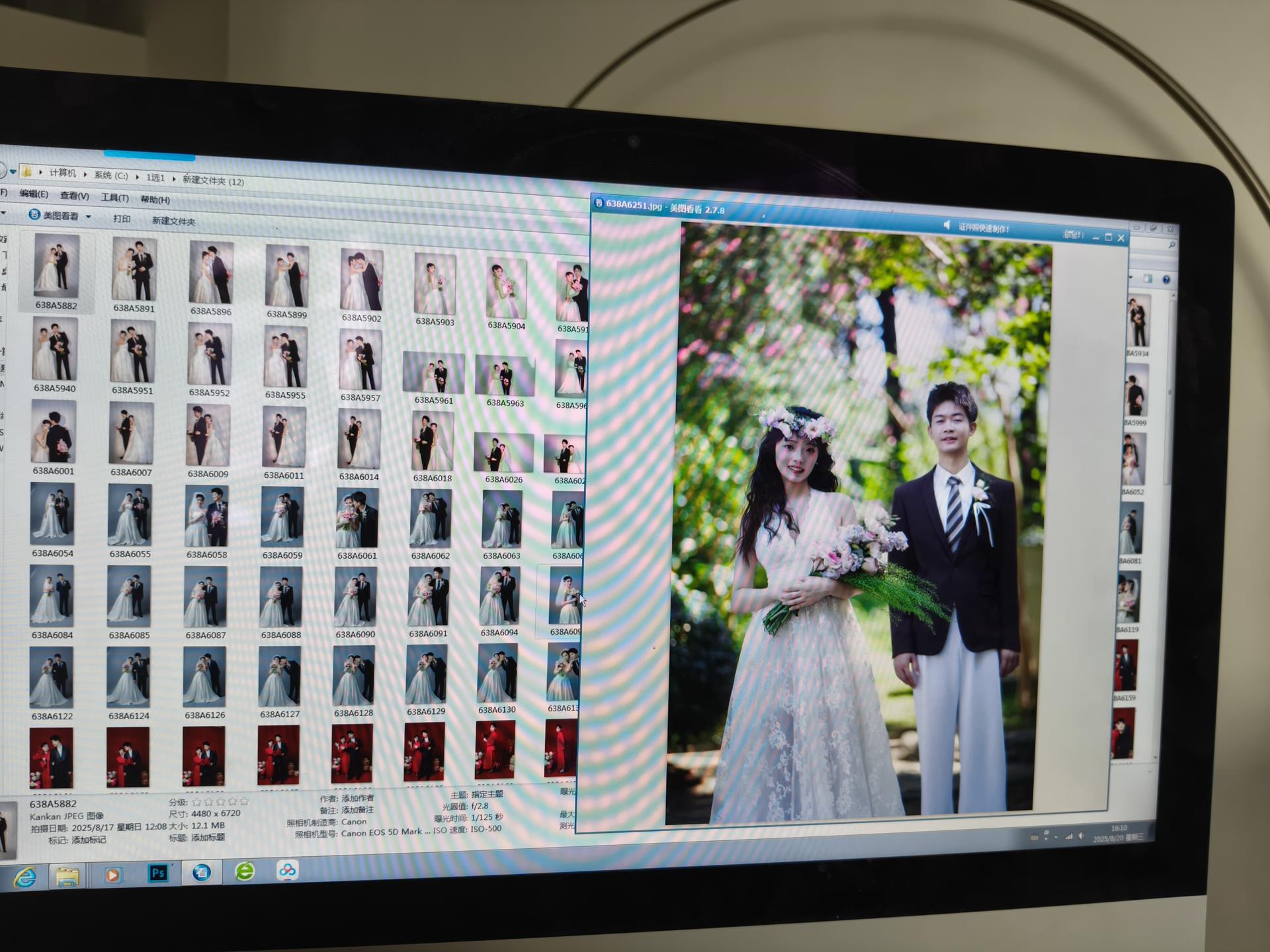Click the volume icon in the system tray
This screenshot has height=952, width=1270.
[1081, 836]
